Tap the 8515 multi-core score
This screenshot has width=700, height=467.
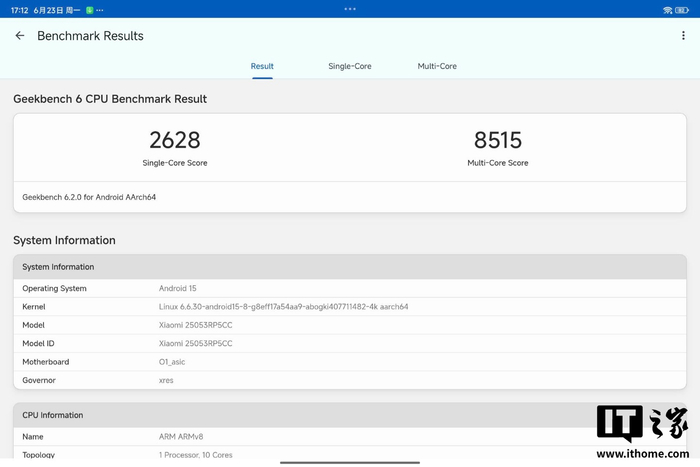tap(497, 141)
